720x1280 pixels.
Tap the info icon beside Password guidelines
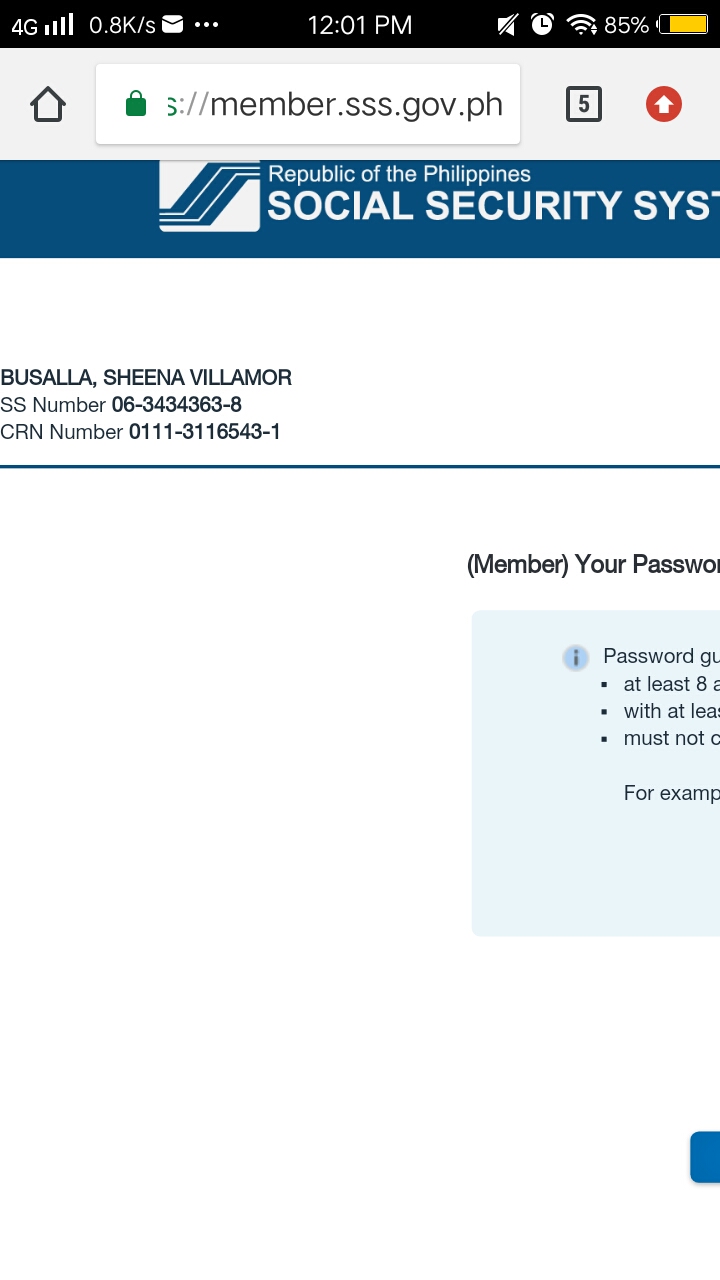tap(575, 657)
